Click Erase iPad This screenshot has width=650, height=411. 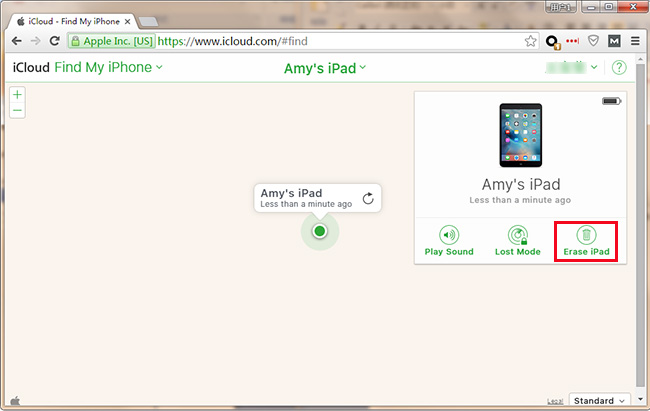[586, 241]
